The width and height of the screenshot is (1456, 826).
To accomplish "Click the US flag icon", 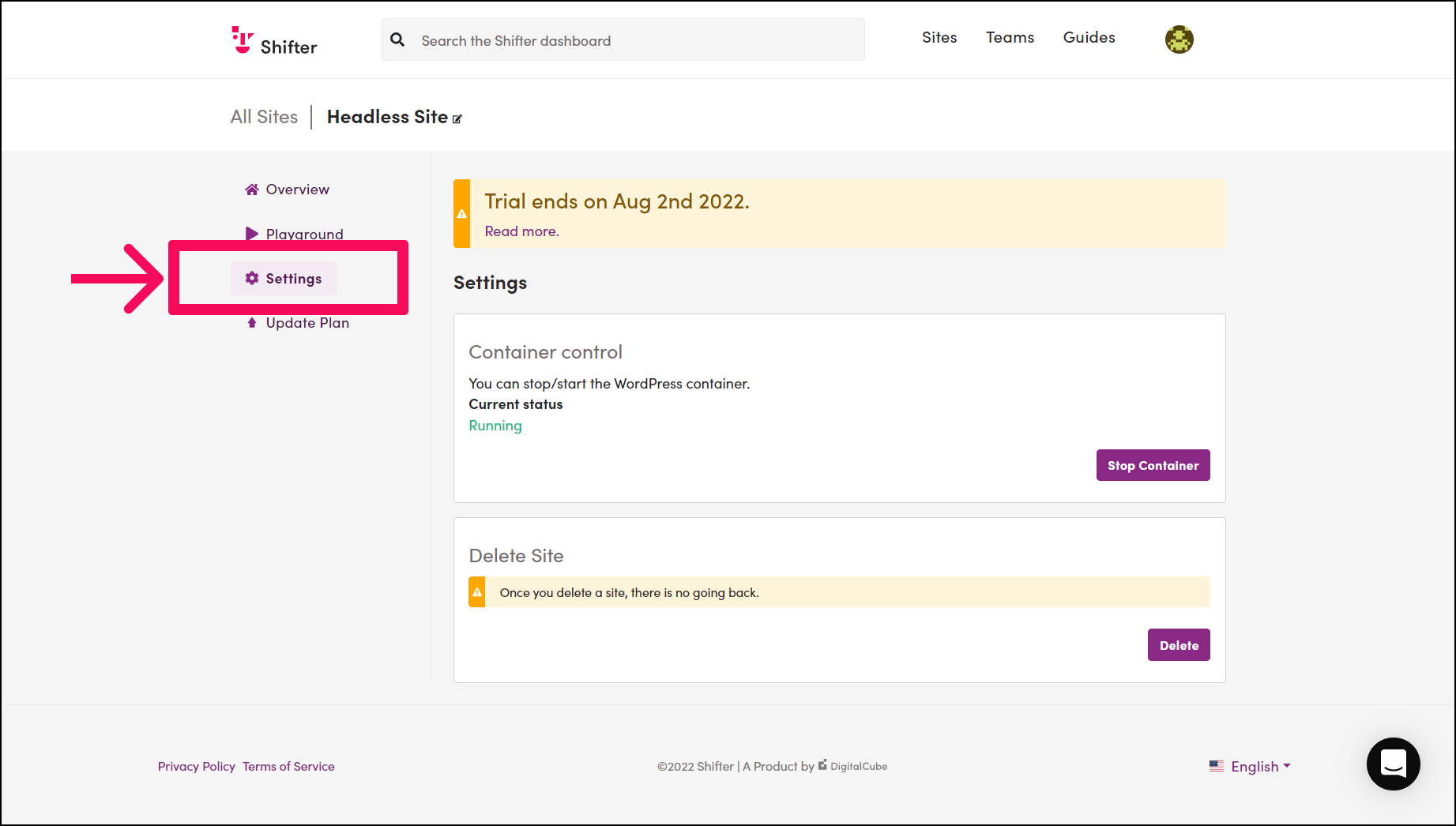I will tap(1217, 766).
